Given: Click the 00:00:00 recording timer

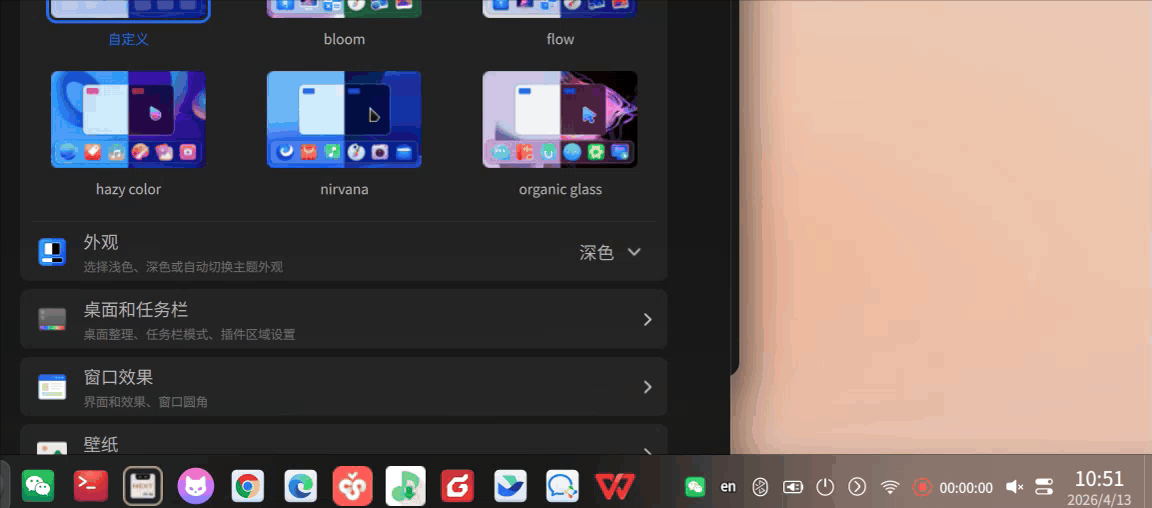Looking at the screenshot, I should coord(966,487).
